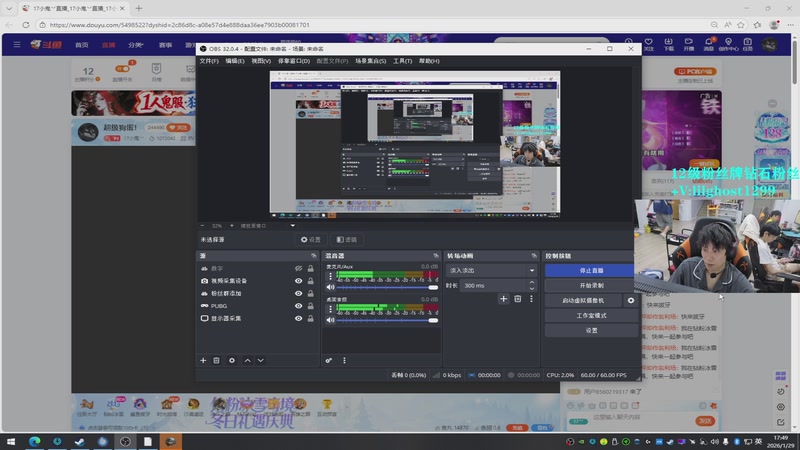This screenshot has height=450, width=800.
Task: Click browser page refresh icon
Action: [x=26, y=24]
